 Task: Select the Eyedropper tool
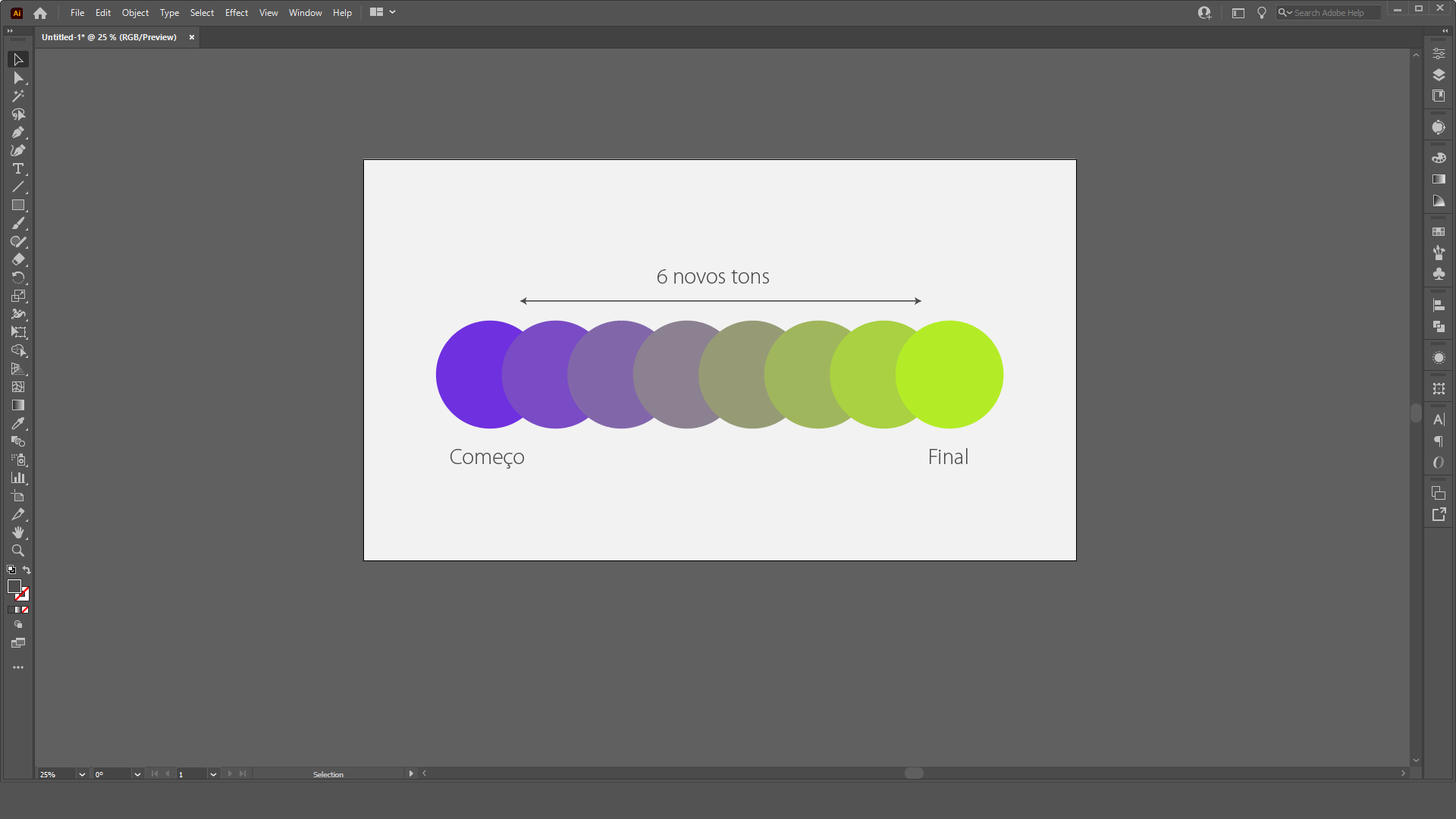tap(18, 423)
